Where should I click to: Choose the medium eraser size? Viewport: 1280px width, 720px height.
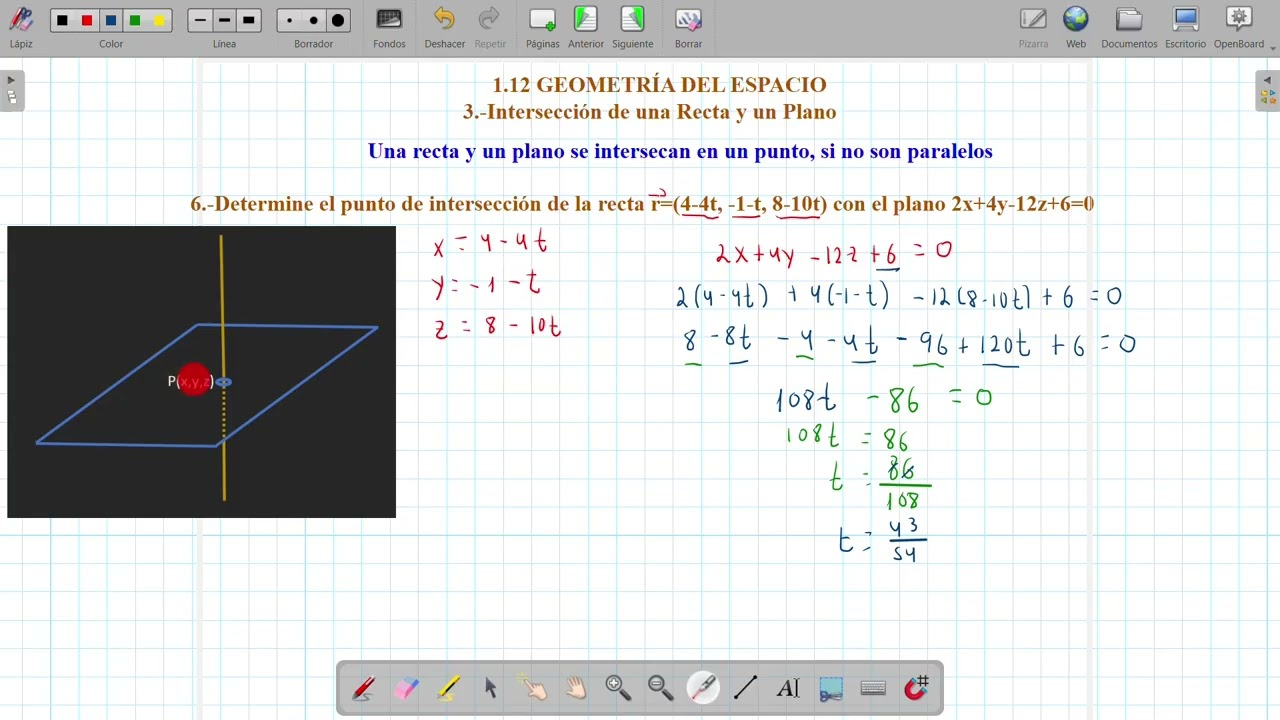[x=313, y=20]
